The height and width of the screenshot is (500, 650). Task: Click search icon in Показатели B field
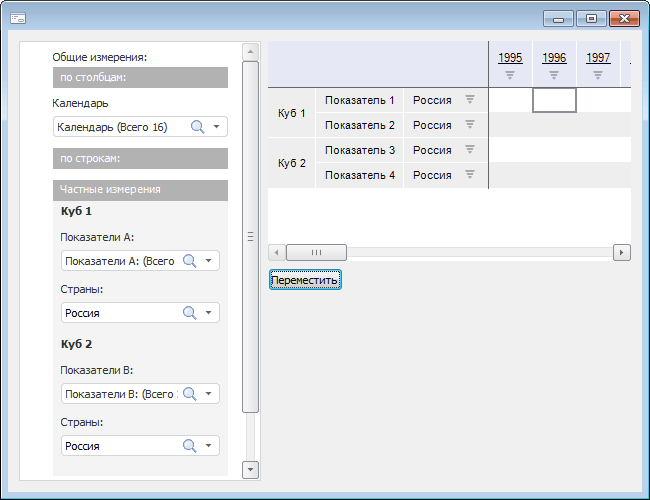189,394
